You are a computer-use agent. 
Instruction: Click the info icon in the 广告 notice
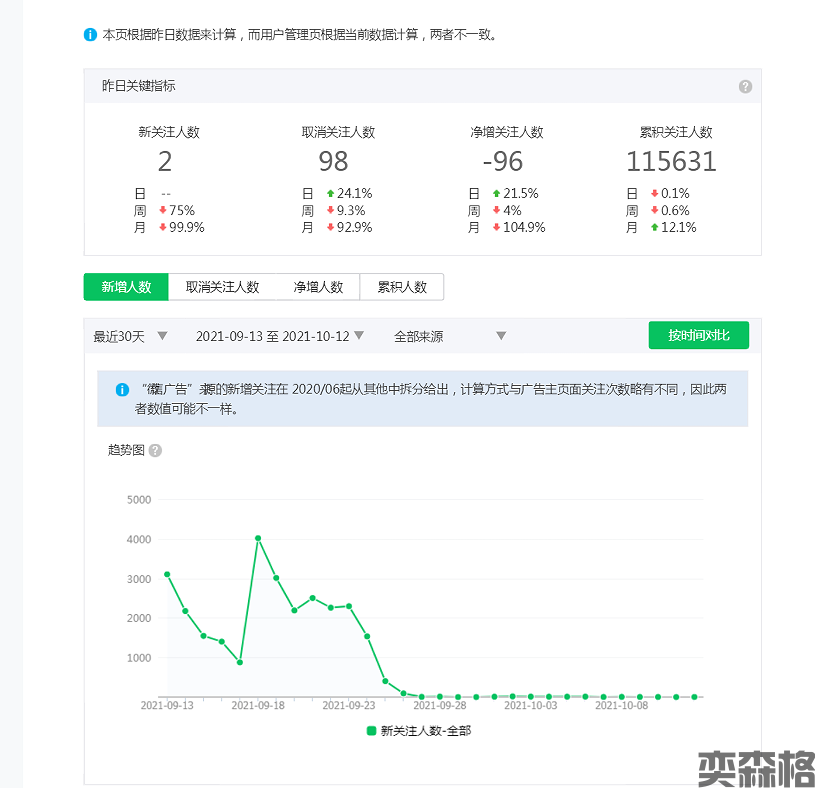pyautogui.click(x=122, y=390)
